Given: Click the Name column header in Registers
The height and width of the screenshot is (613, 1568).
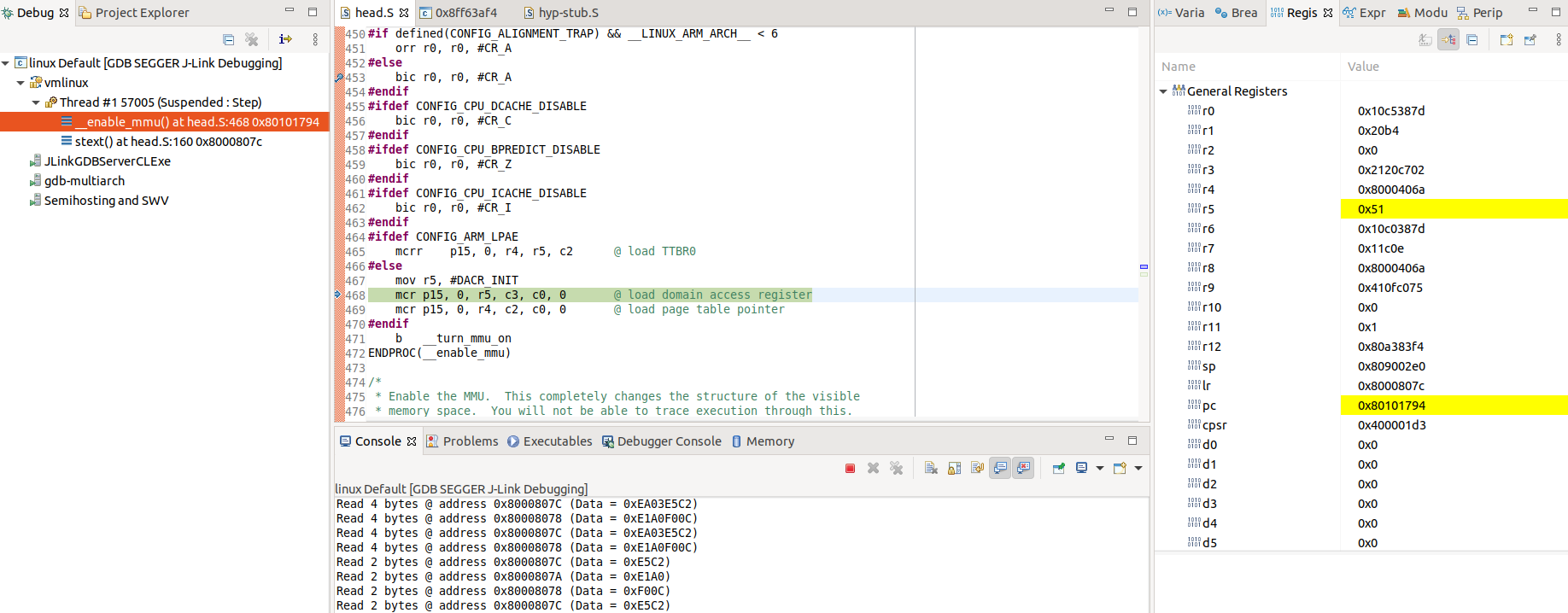Looking at the screenshot, I should coord(1248,67).
